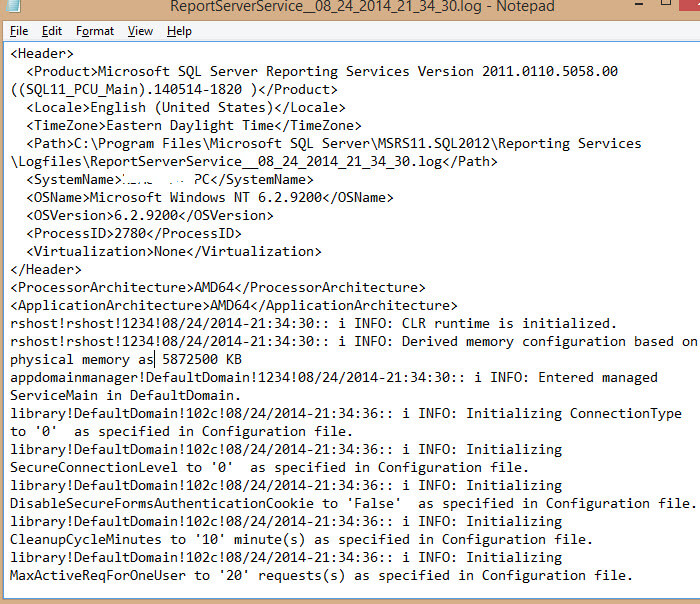The width and height of the screenshot is (700, 604).
Task: Click the OSName Microsoft Windows NT line
Action: 210,197
